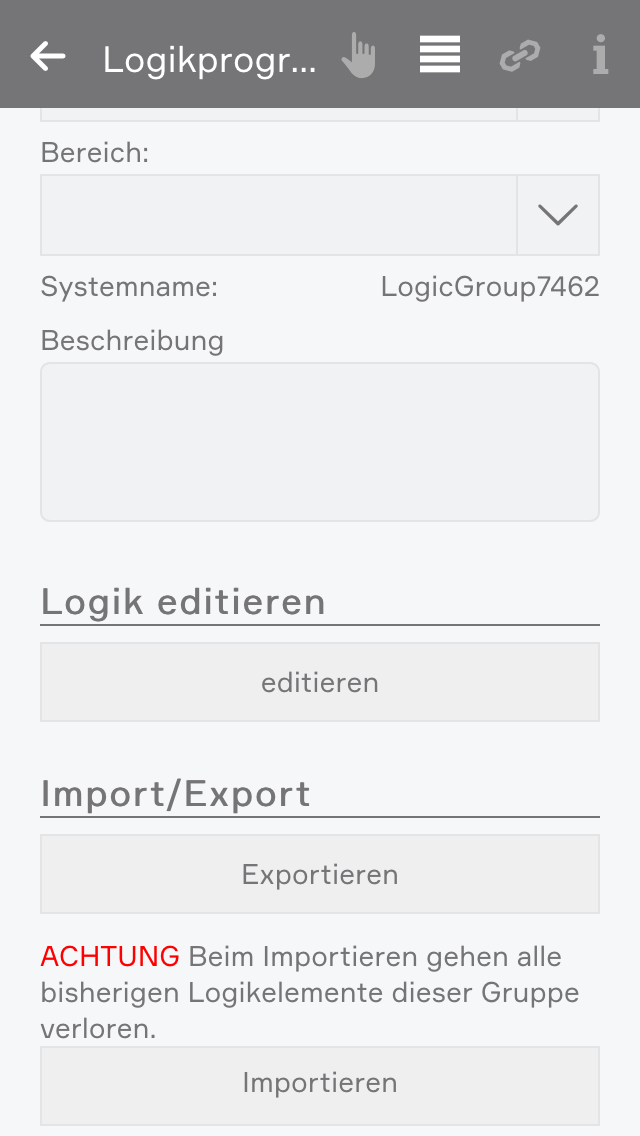Viewport: 640px width, 1136px height.
Task: Open the info icon in header
Action: 600,56
